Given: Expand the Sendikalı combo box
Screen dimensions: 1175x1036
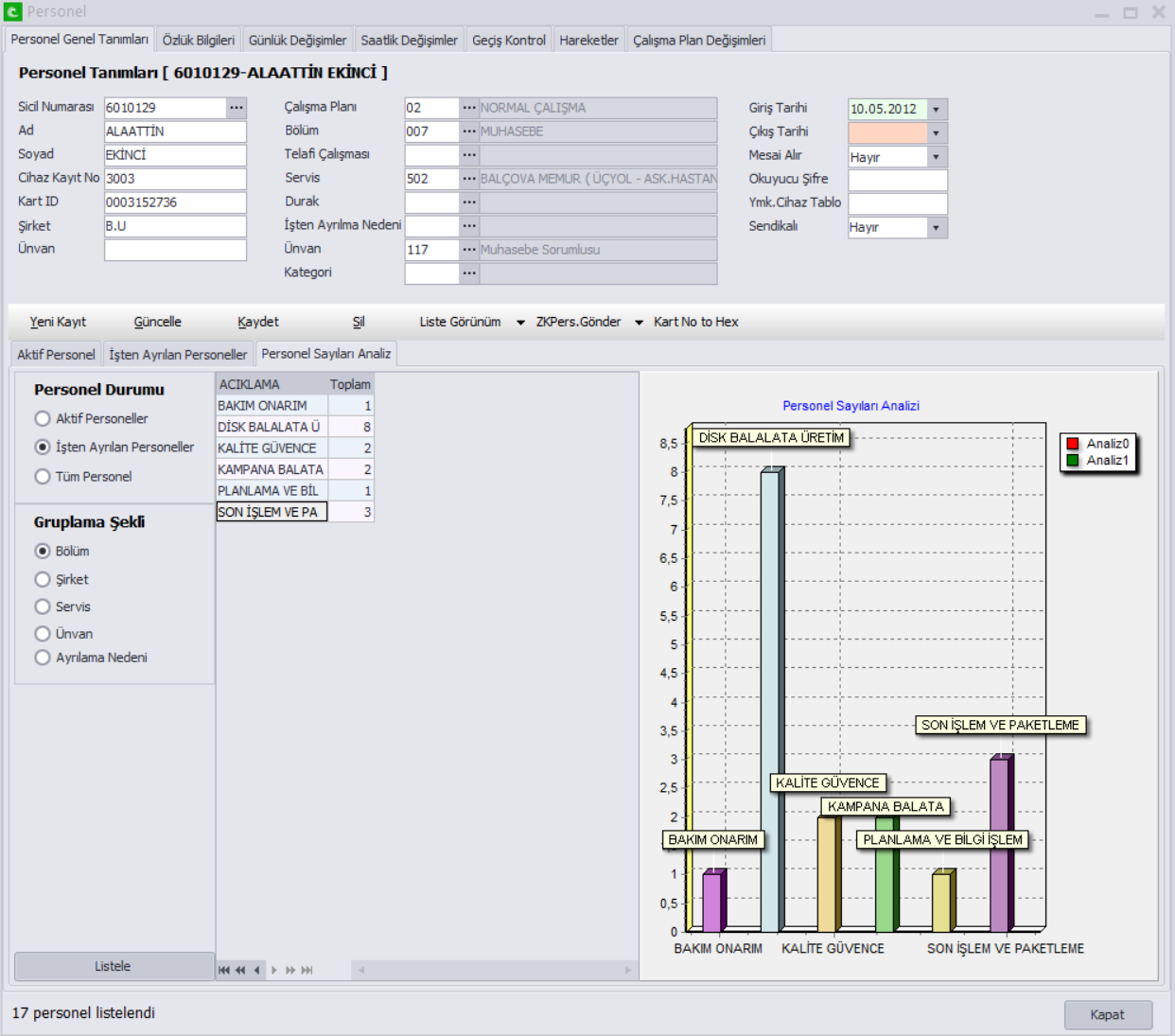Looking at the screenshot, I should (x=937, y=228).
